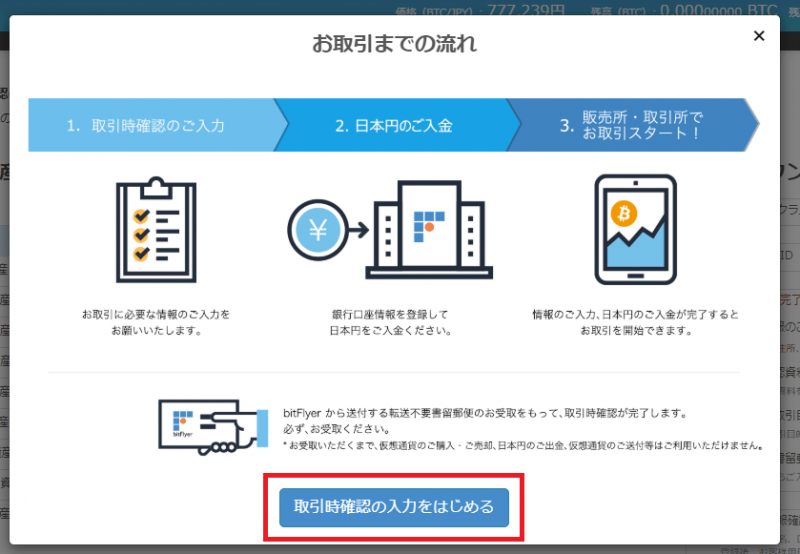Click the 取引時確認の入力をはじめる button
Screen dimensions: 800x554
394,507
